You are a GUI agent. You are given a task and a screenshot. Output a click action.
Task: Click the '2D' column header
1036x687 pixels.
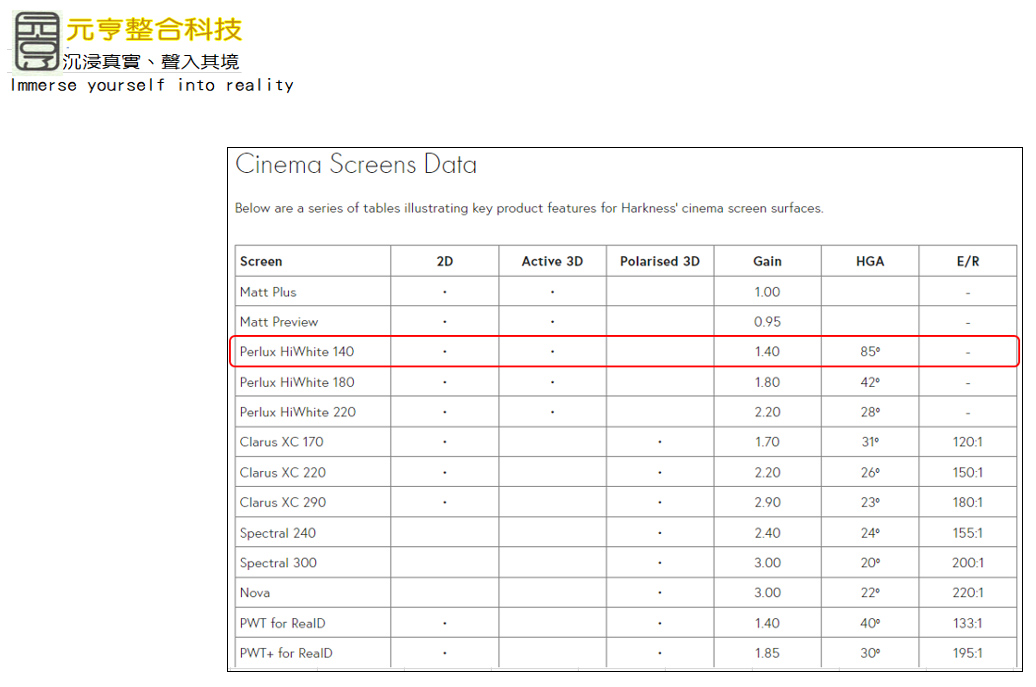(445, 261)
